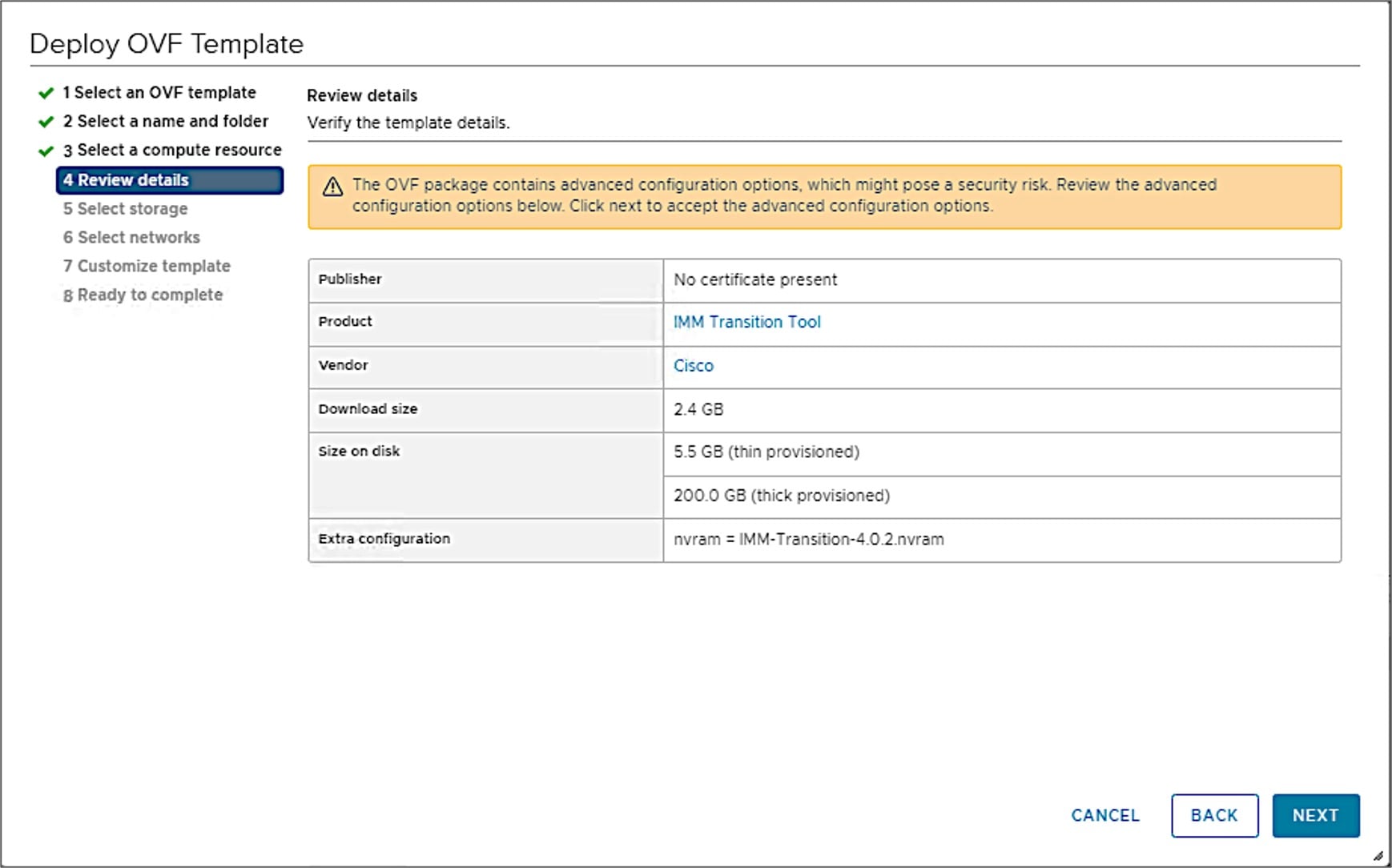Click the checkmark next to step 2
The height and width of the screenshot is (868, 1392).
click(46, 123)
